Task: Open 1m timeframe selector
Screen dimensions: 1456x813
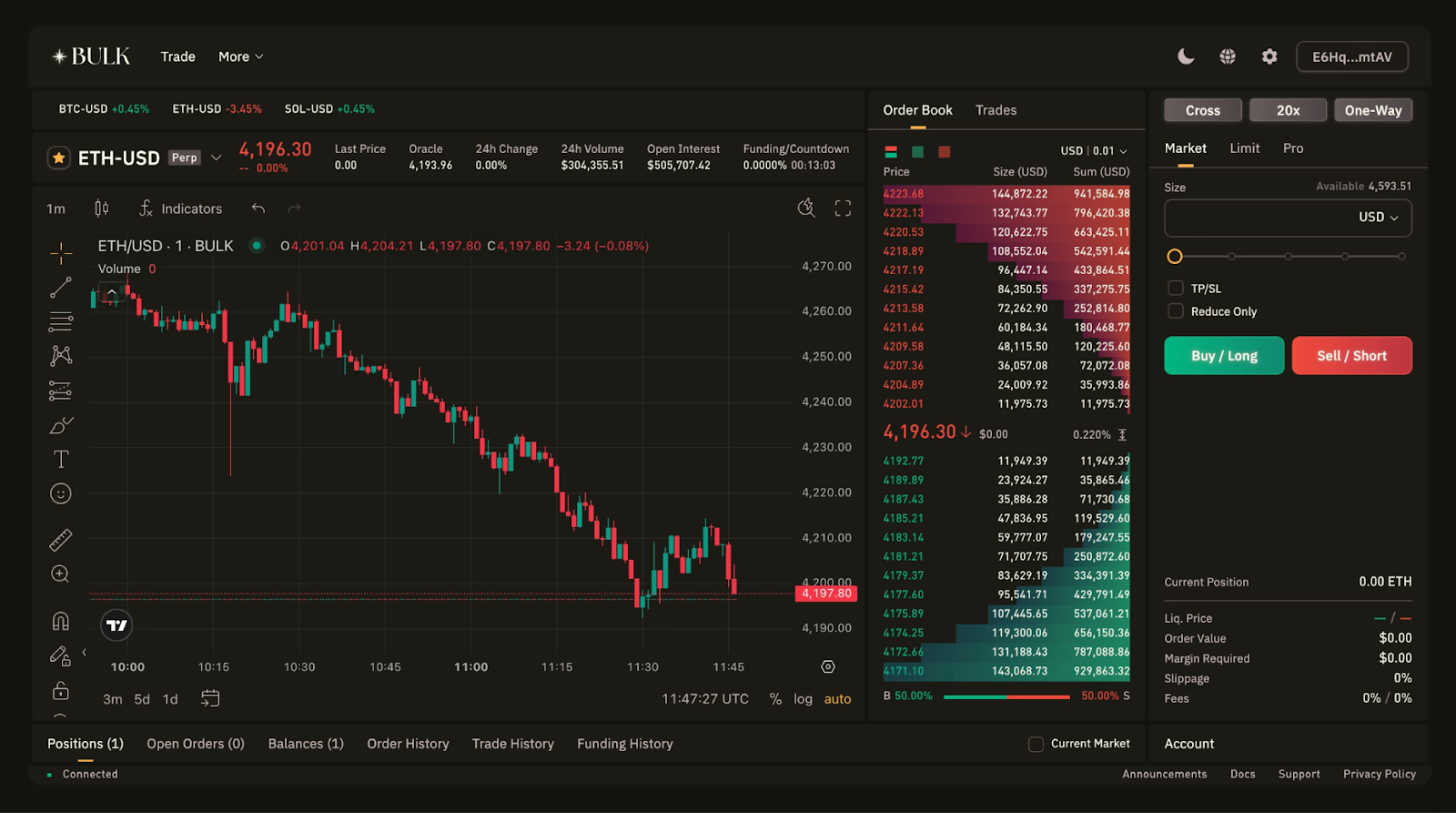Action: (x=56, y=208)
